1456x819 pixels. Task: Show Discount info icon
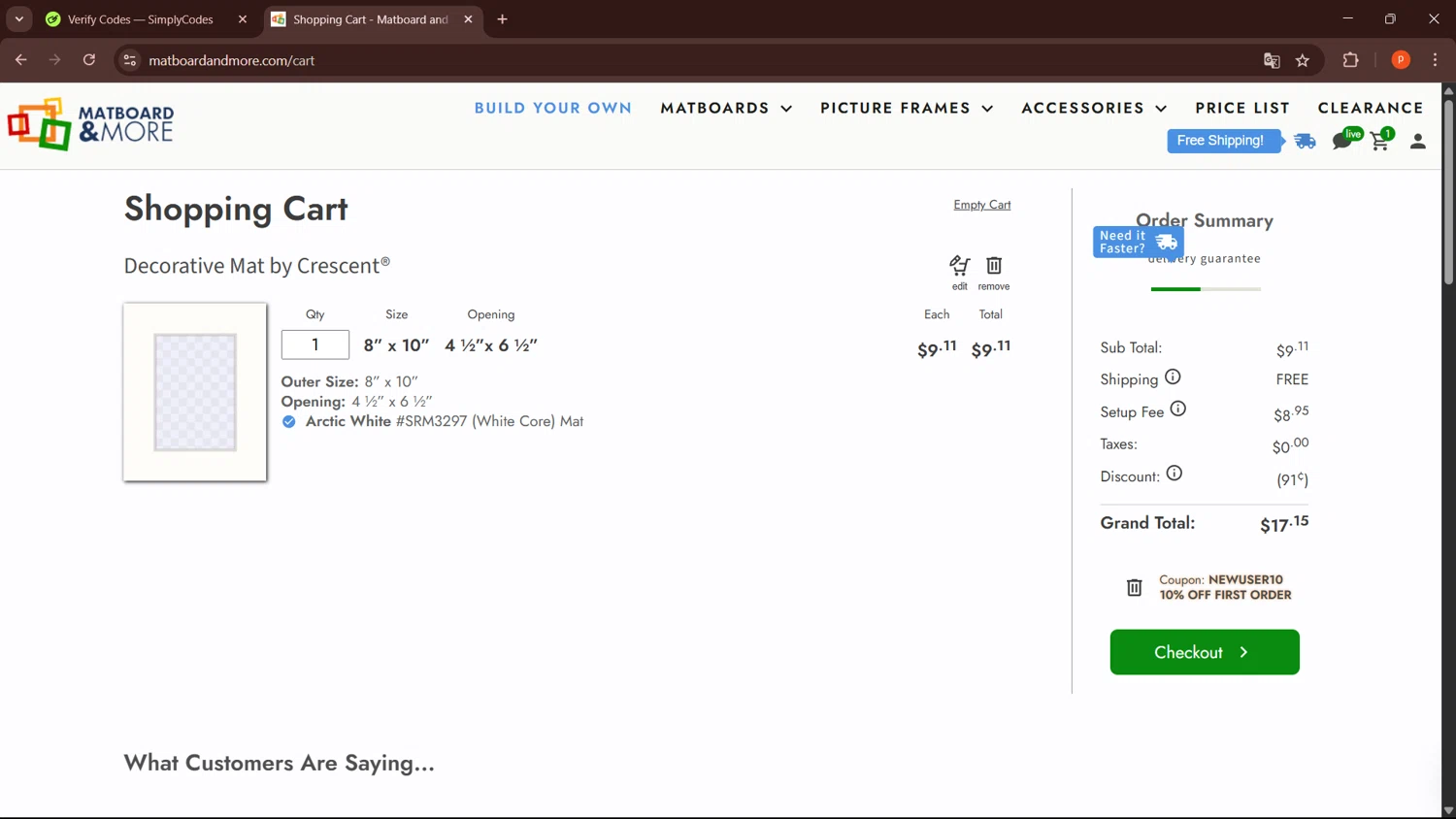click(1175, 474)
